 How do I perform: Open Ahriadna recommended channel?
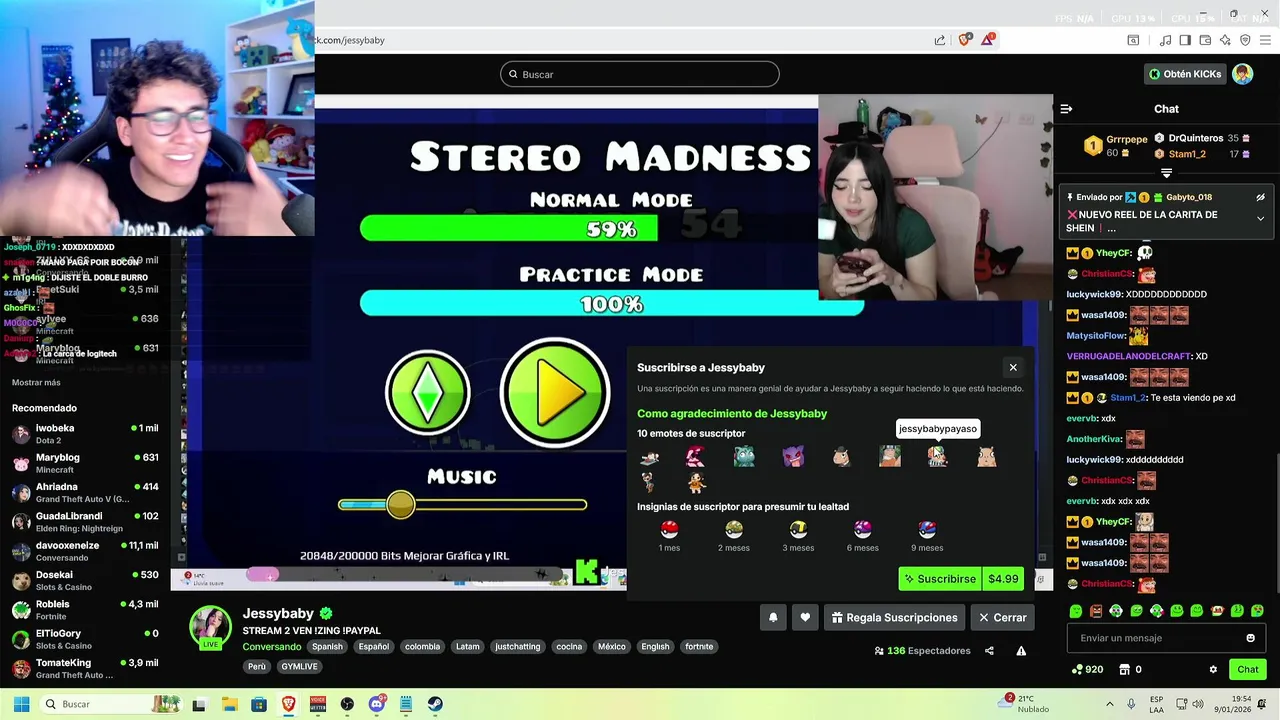[85, 492]
